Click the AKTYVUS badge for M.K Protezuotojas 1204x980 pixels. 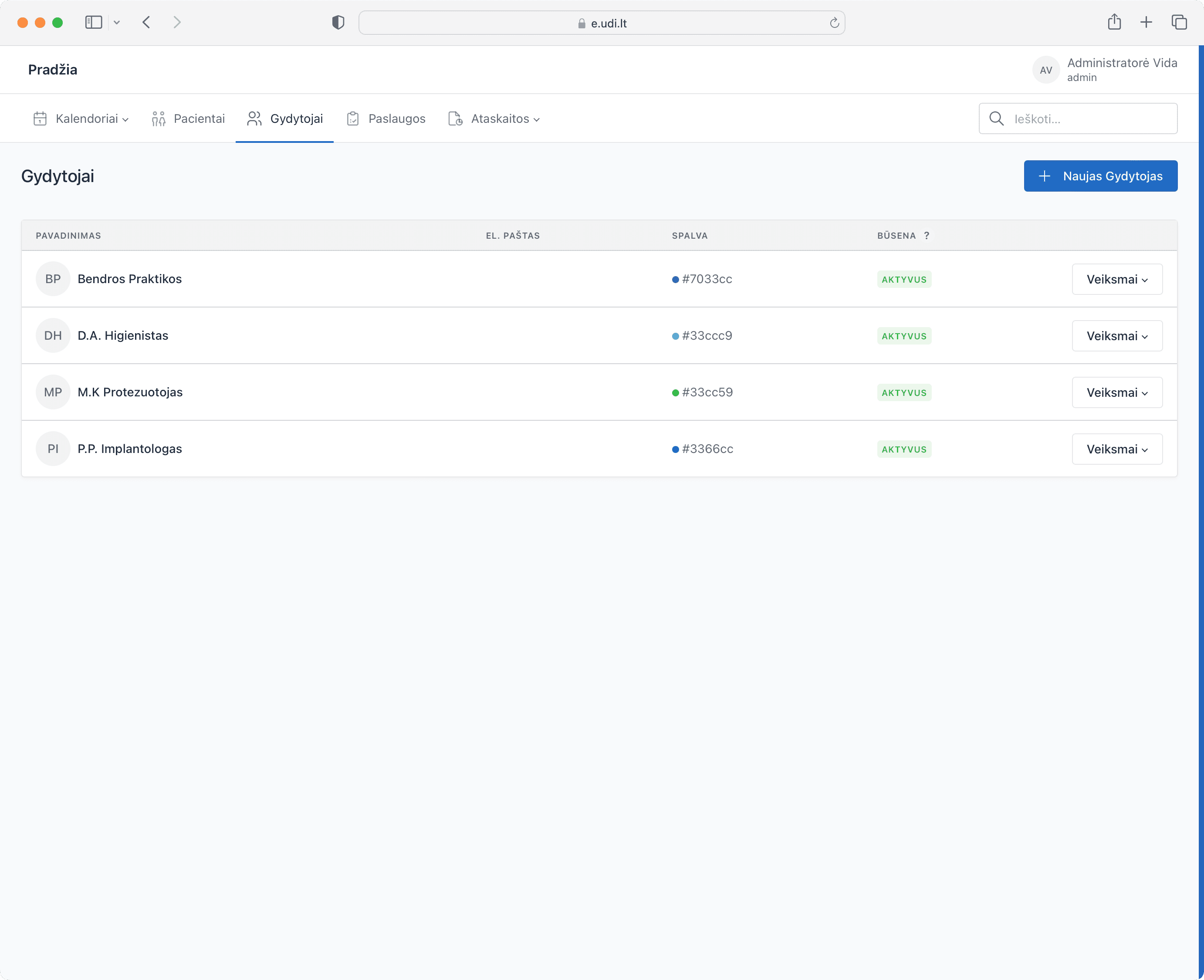click(904, 392)
